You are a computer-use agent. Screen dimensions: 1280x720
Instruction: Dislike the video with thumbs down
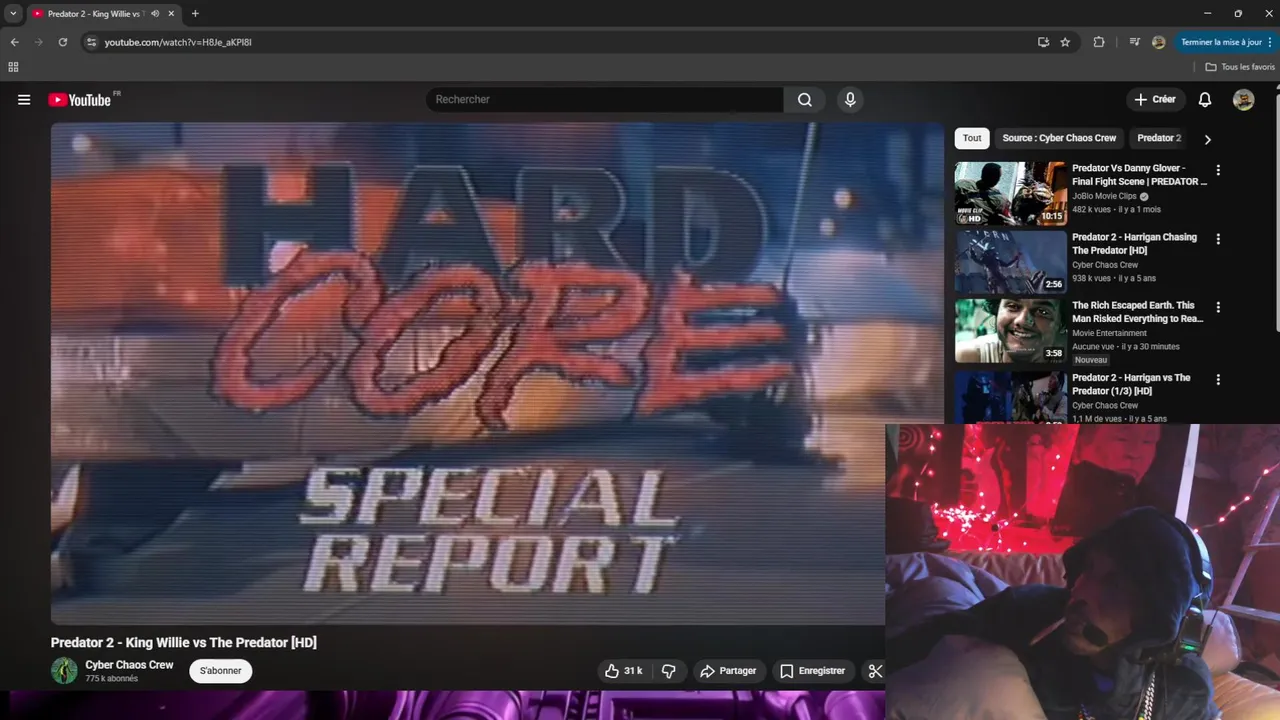pyautogui.click(x=669, y=671)
